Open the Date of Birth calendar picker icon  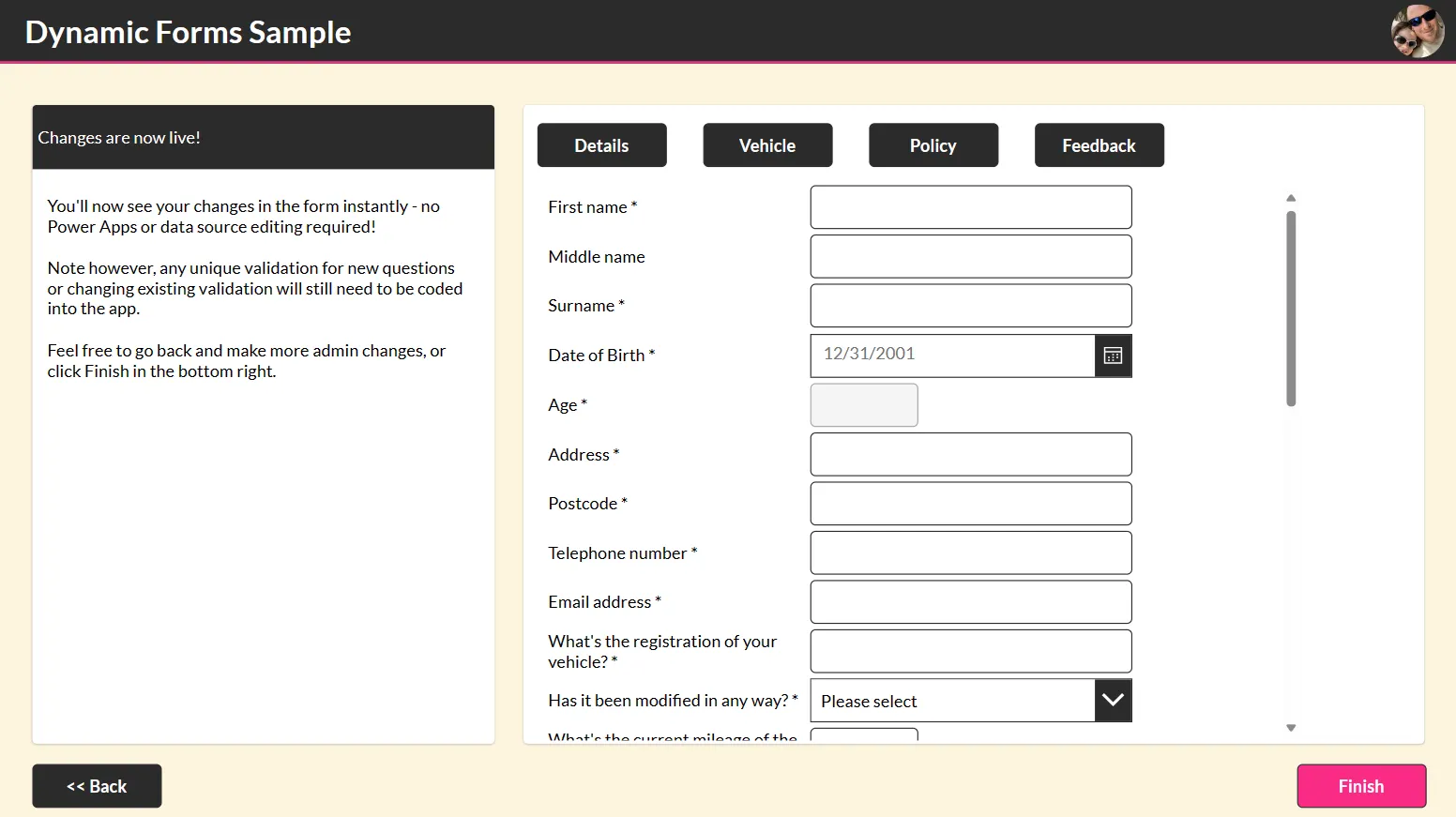pyautogui.click(x=1113, y=356)
